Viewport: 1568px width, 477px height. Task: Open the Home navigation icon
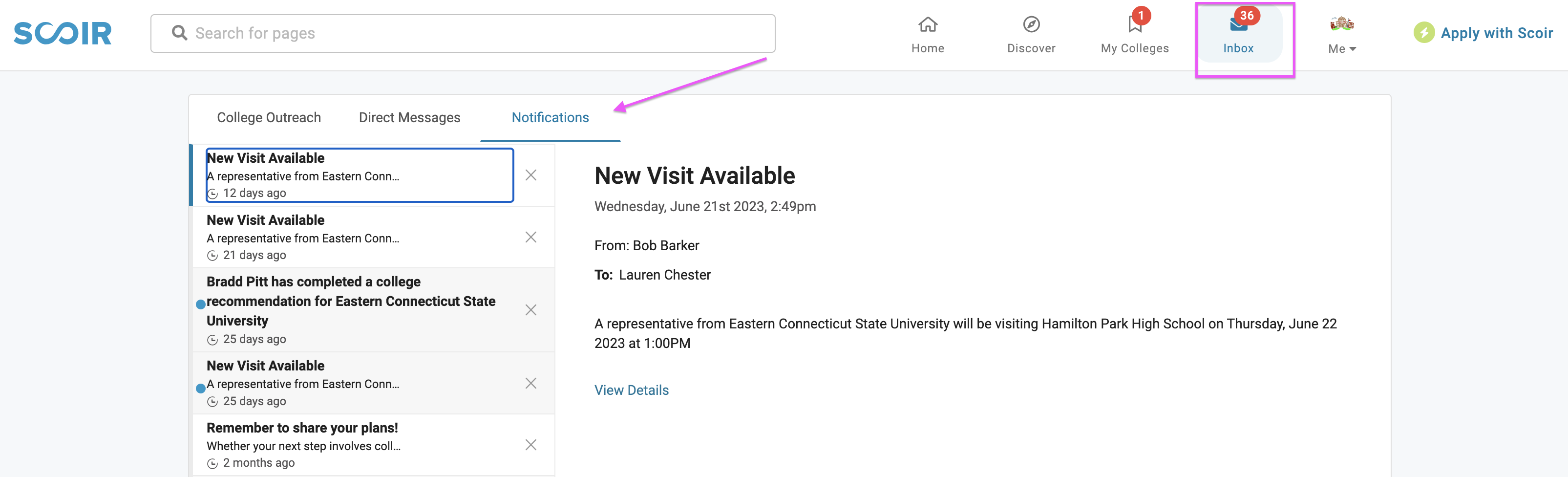928,25
